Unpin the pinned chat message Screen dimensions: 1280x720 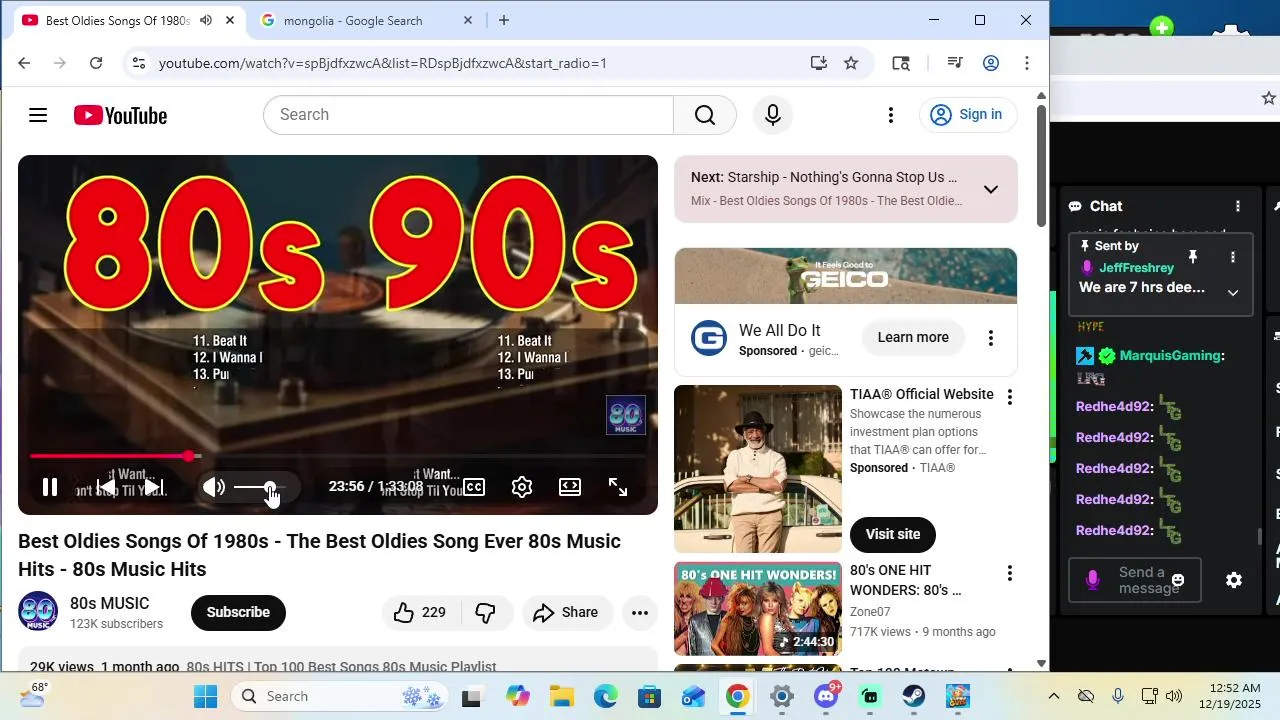click(1192, 257)
